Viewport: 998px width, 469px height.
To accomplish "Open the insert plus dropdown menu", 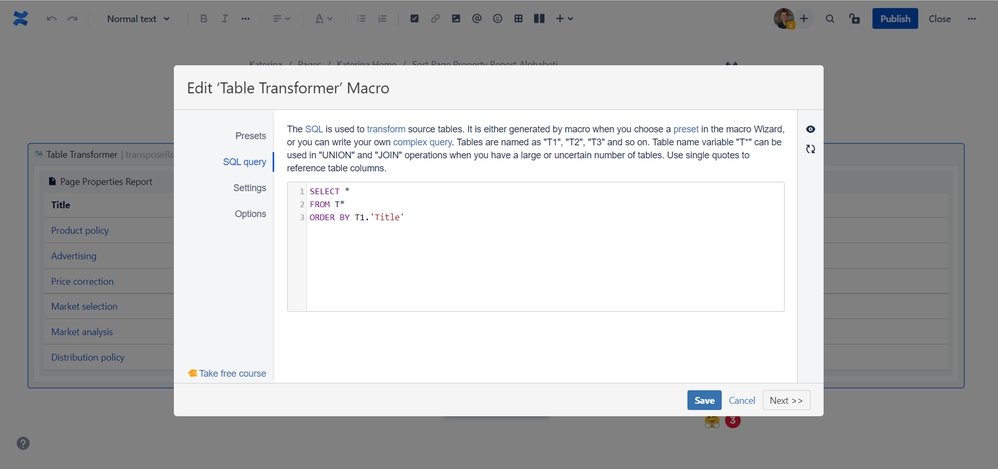I will (x=564, y=19).
